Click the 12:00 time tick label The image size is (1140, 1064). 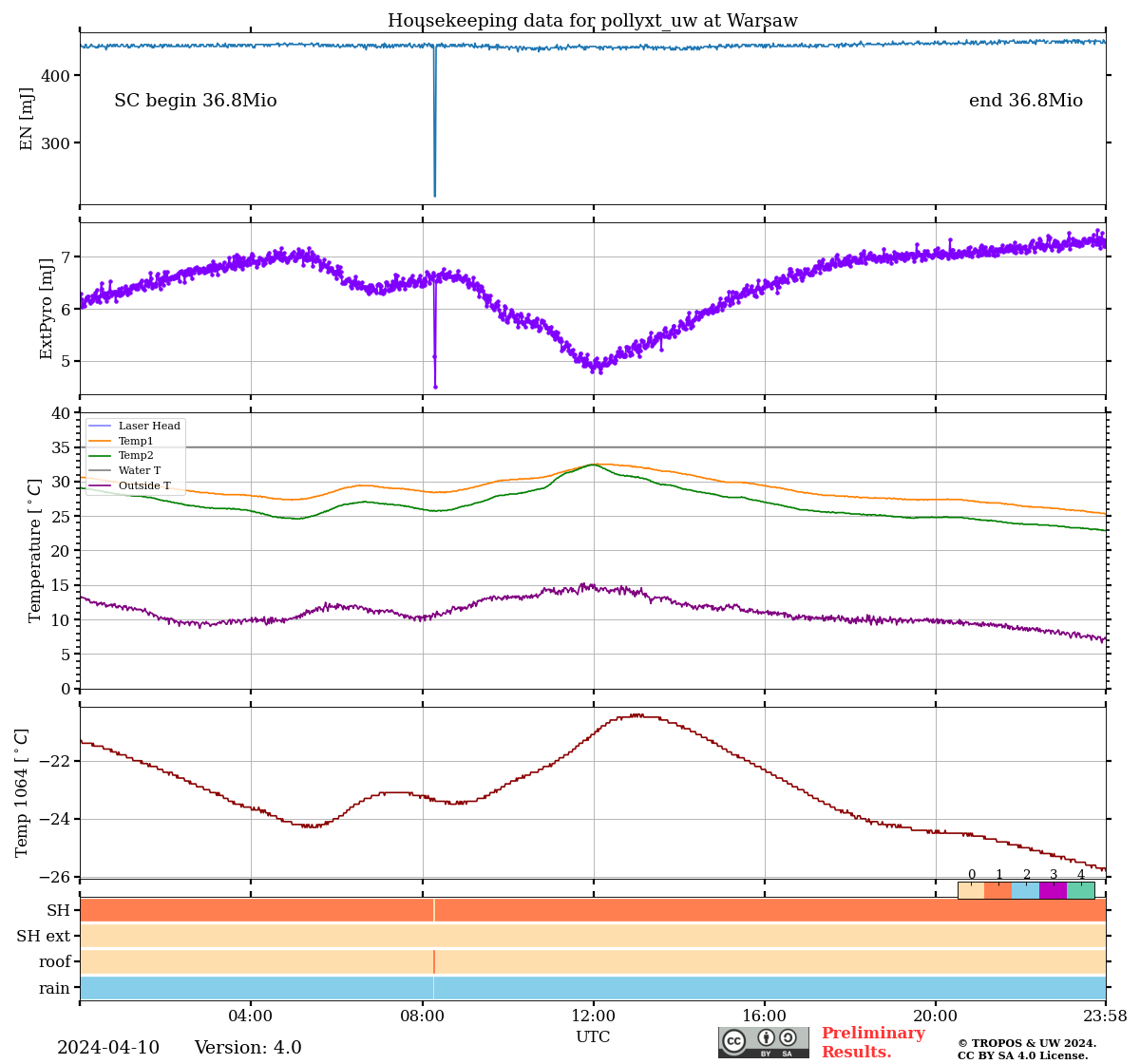click(x=593, y=1016)
